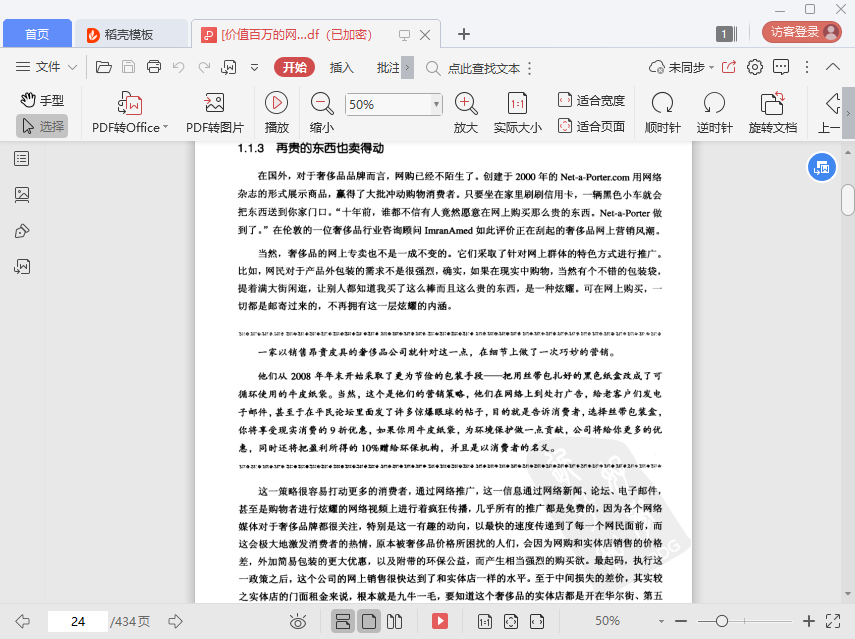Click the zoom slider handle
This screenshot has width=855, height=639.
click(722, 621)
